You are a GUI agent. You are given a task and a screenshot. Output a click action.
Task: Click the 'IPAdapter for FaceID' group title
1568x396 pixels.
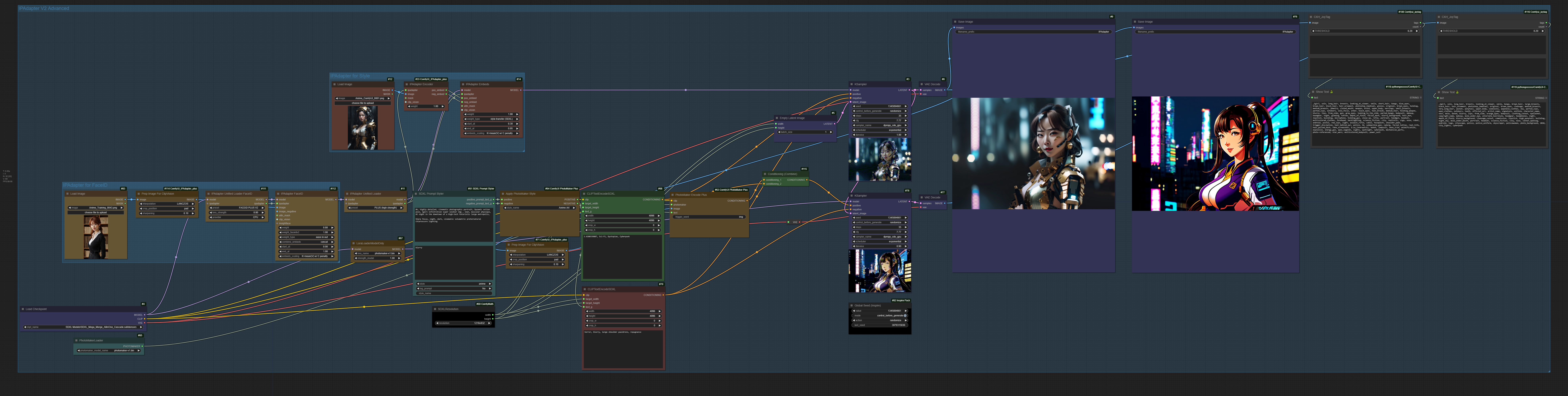tap(85, 185)
